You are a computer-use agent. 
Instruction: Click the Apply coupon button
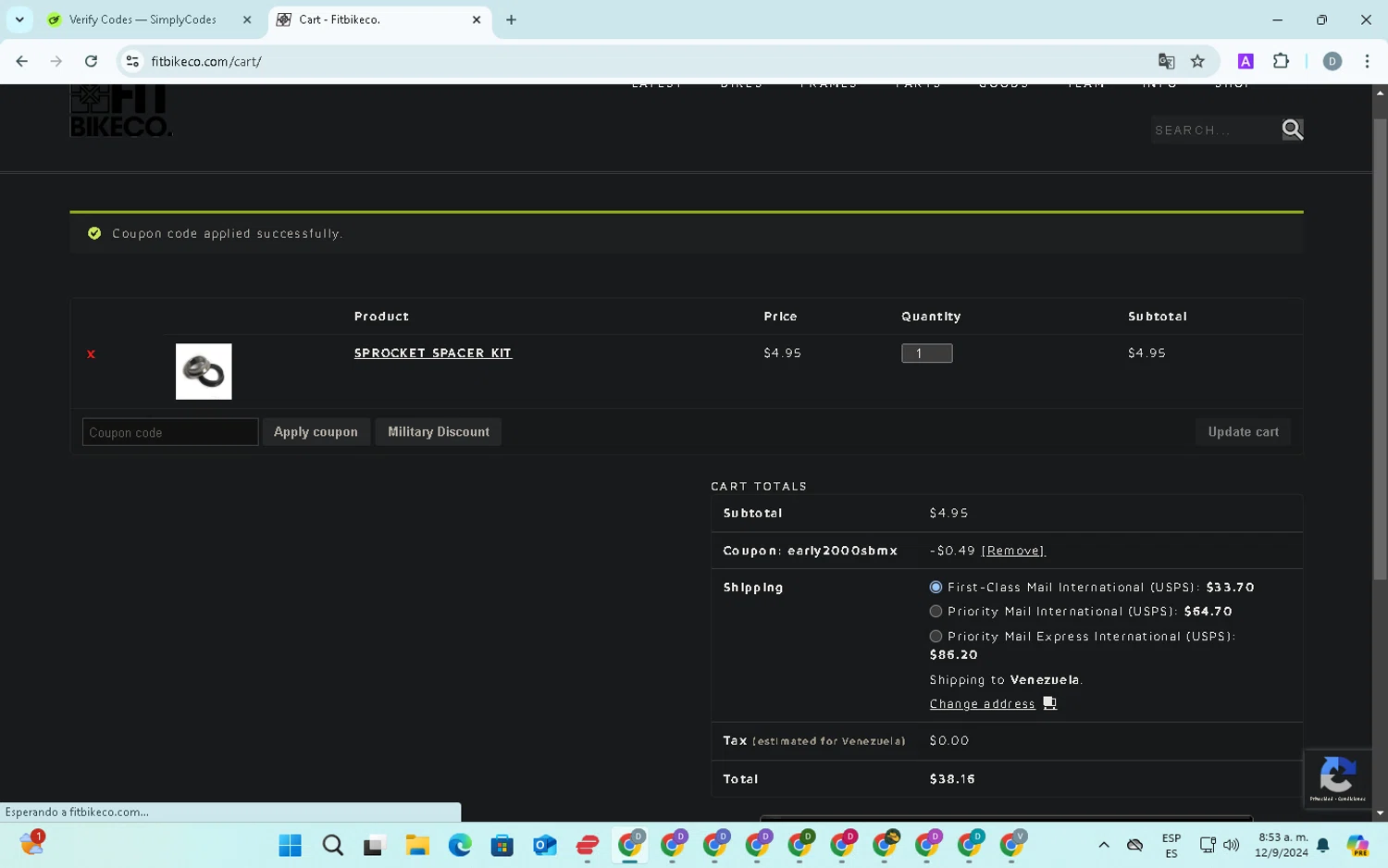[x=316, y=432]
